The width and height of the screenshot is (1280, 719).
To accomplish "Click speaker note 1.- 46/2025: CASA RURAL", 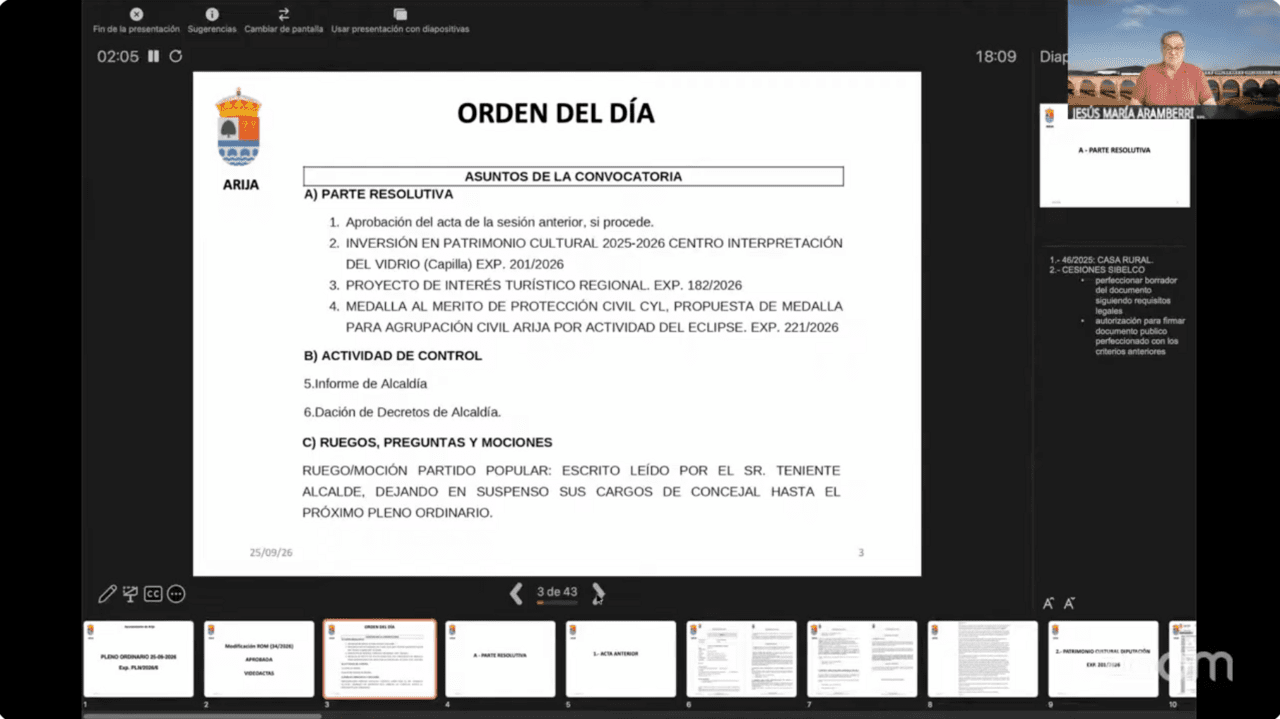I will (x=1101, y=260).
